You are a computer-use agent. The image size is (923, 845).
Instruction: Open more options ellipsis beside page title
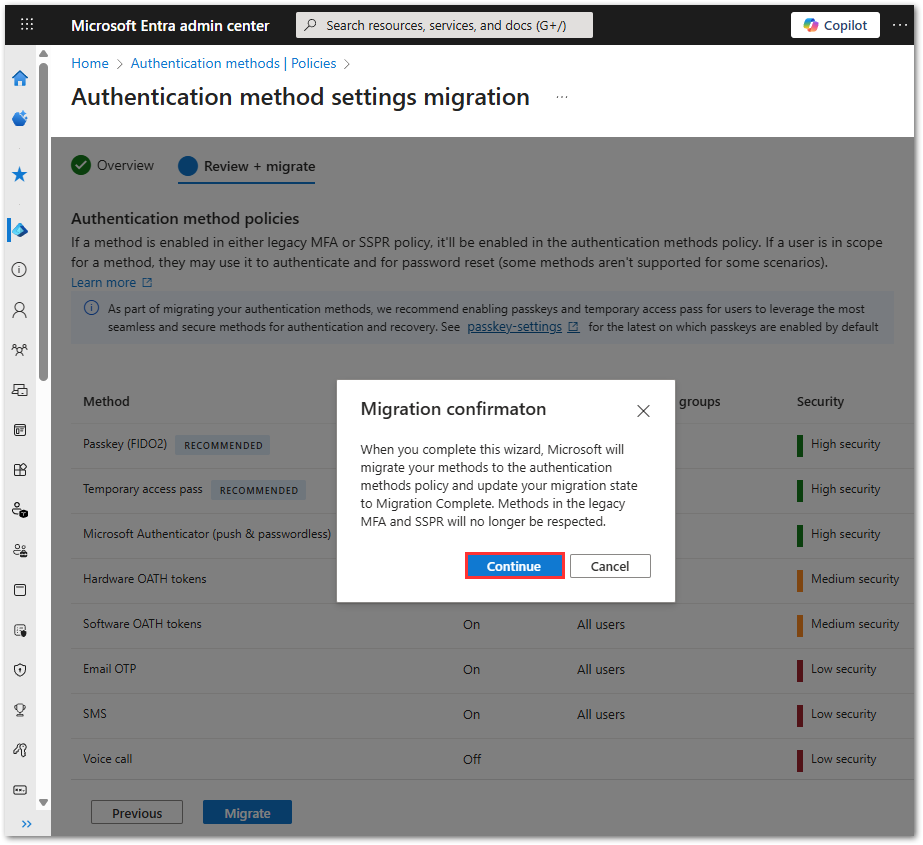point(562,97)
